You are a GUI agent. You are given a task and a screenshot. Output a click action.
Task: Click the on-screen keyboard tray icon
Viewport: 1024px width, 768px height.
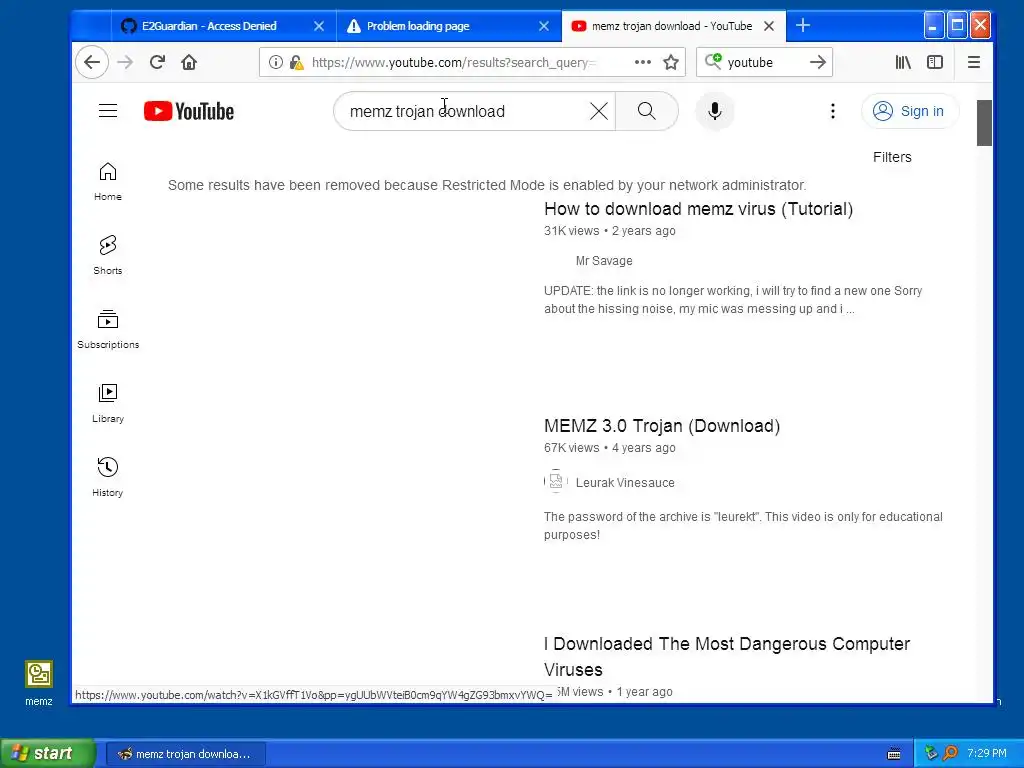(x=894, y=754)
